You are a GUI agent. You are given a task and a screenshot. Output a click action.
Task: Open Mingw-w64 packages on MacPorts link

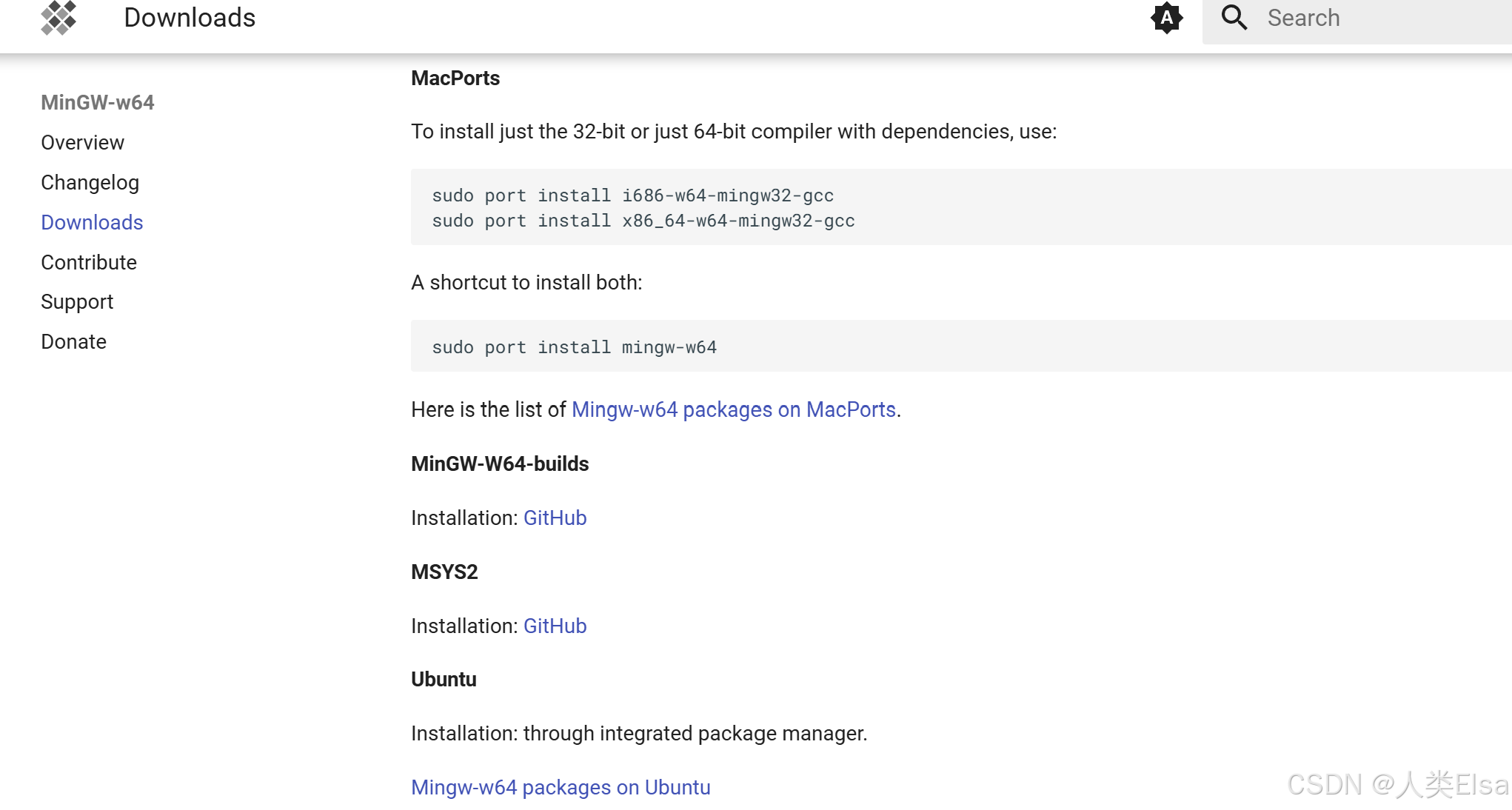coord(733,409)
